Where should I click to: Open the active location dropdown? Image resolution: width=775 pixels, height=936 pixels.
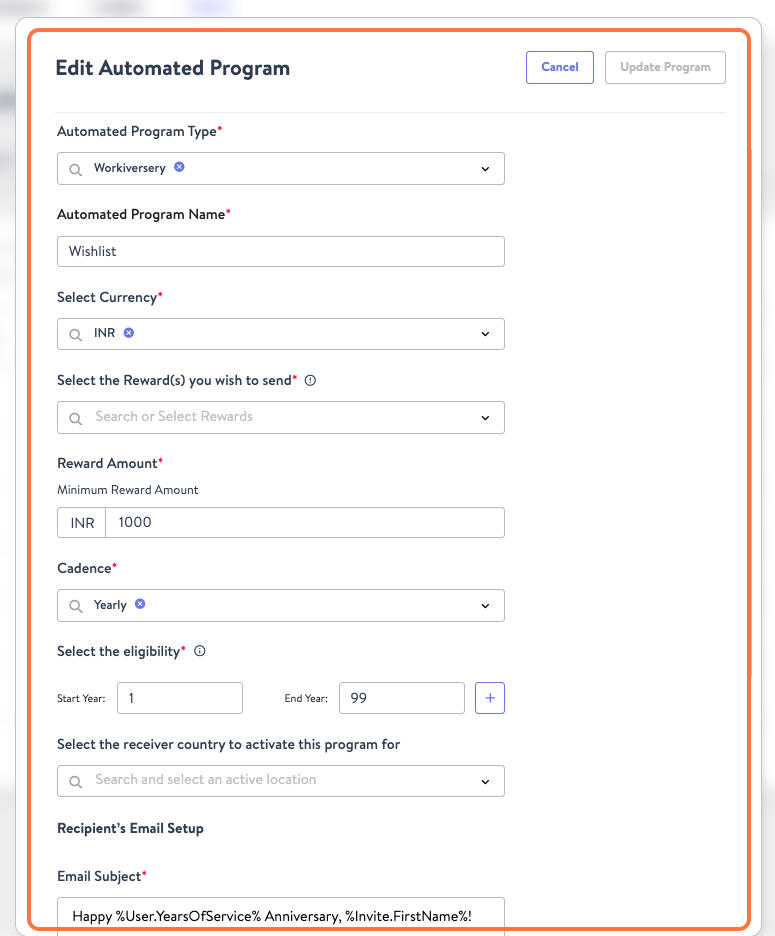coord(485,781)
